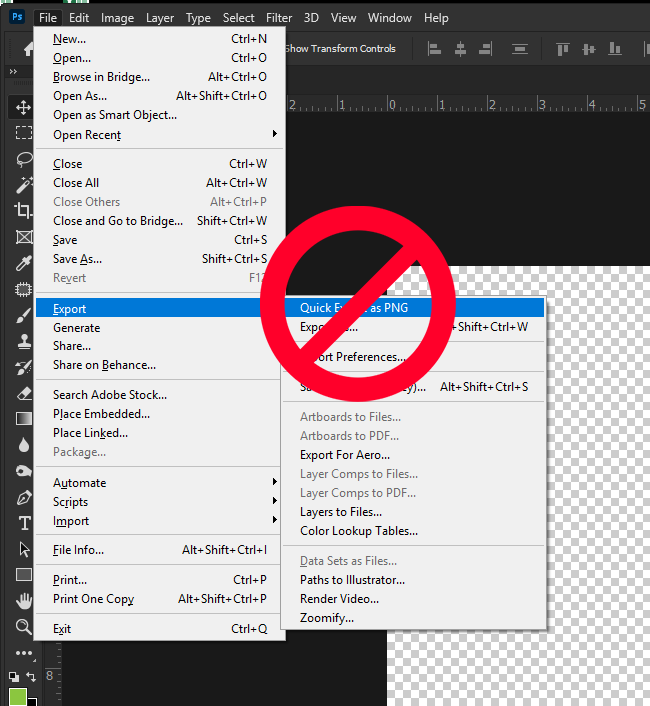Image resolution: width=650 pixels, height=706 pixels.
Task: Click the align horizontal centers icon
Action: tap(460, 49)
